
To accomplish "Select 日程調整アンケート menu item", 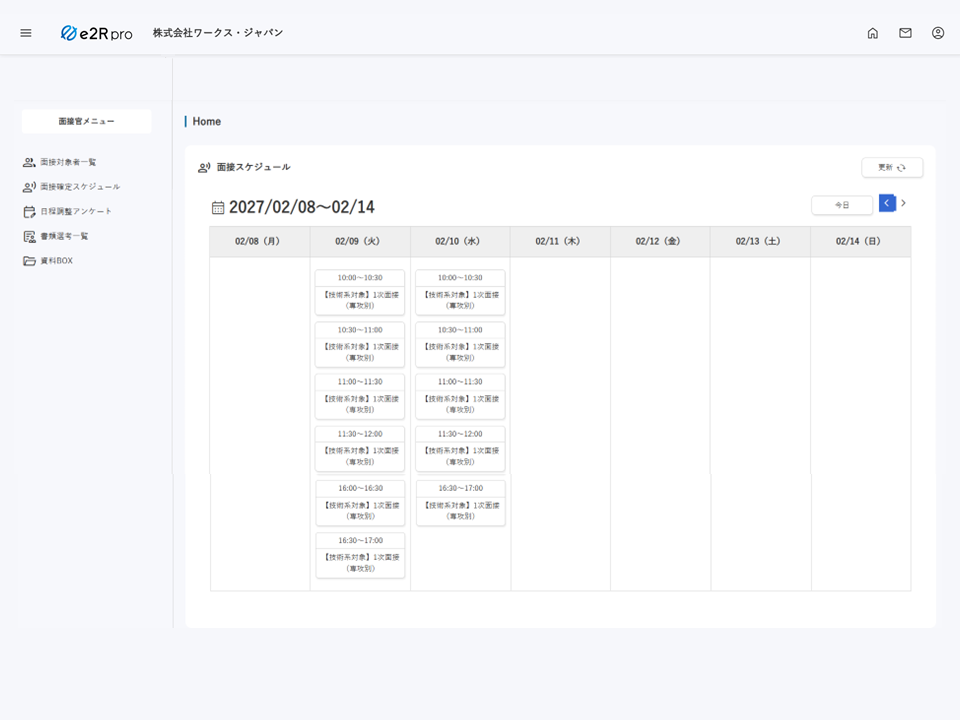I will (76, 212).
